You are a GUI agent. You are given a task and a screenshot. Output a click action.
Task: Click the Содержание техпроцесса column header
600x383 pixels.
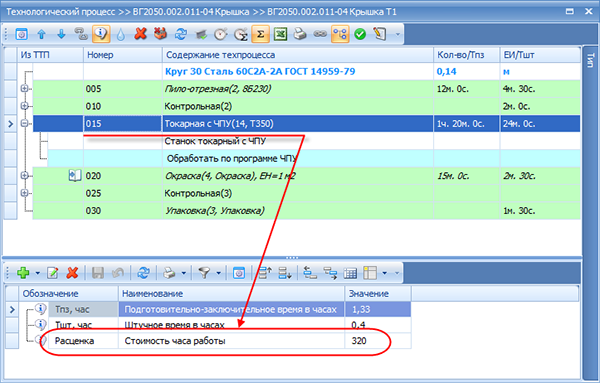[298, 55]
